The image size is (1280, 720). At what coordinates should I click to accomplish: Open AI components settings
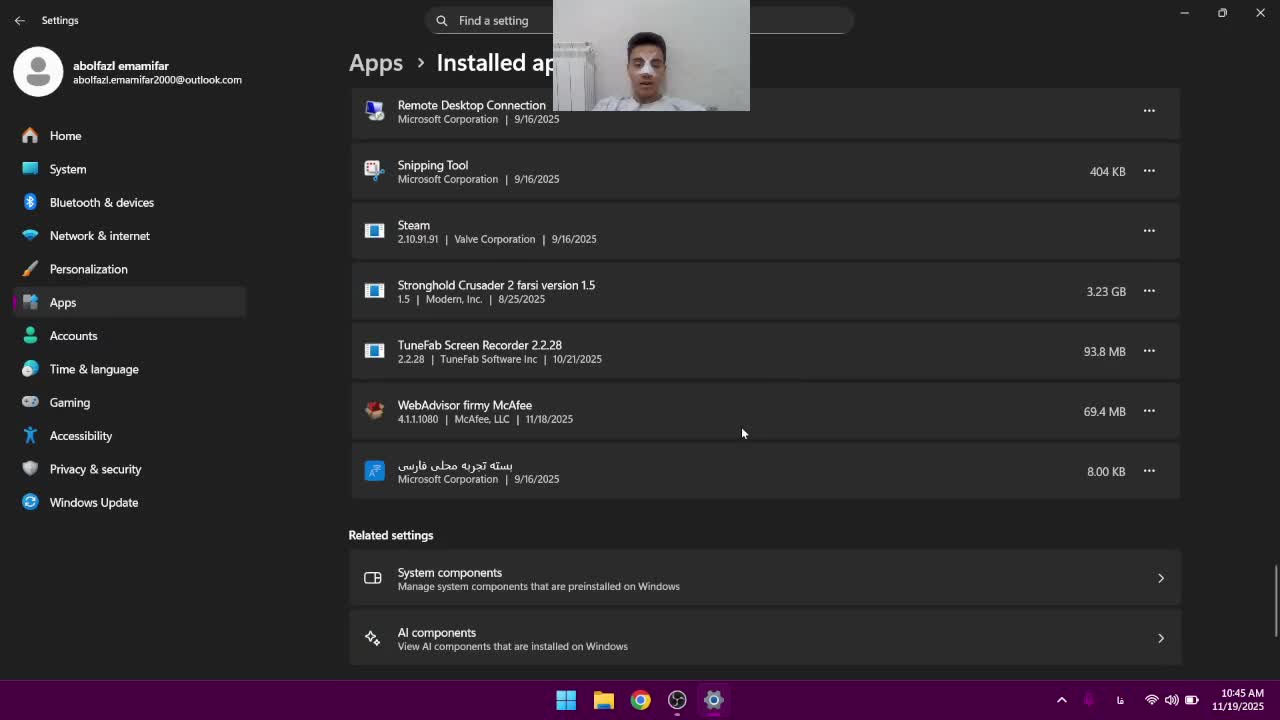tap(765, 638)
